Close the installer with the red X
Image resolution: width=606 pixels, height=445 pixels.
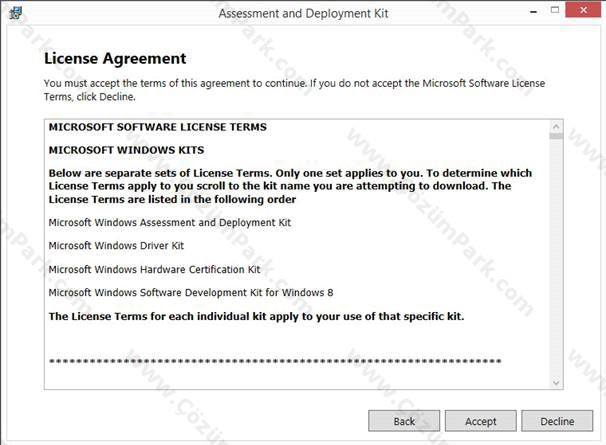point(583,10)
